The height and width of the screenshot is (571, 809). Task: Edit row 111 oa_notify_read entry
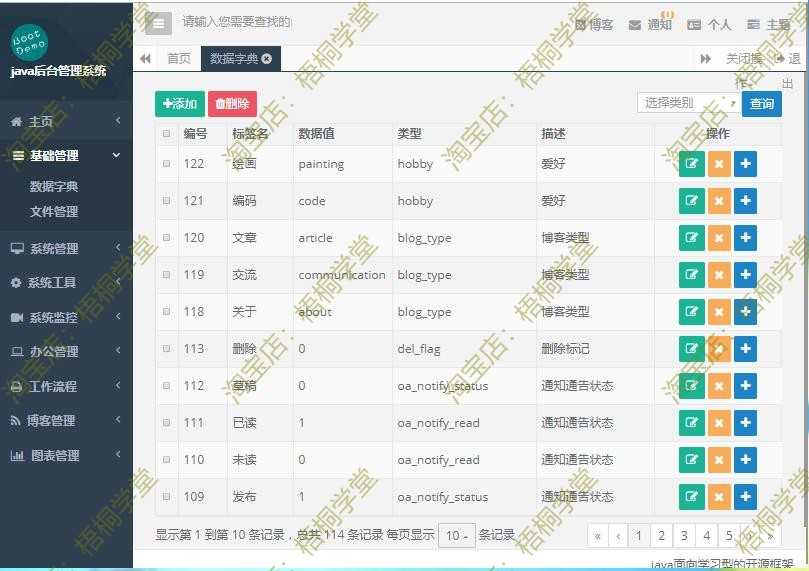click(691, 423)
